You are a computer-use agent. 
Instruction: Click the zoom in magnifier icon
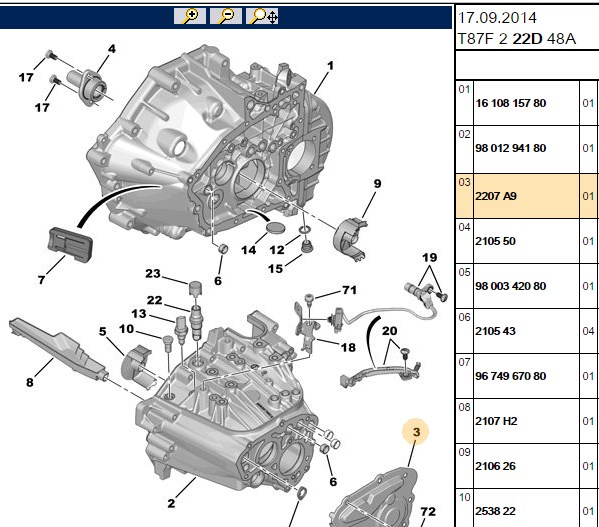190,16
